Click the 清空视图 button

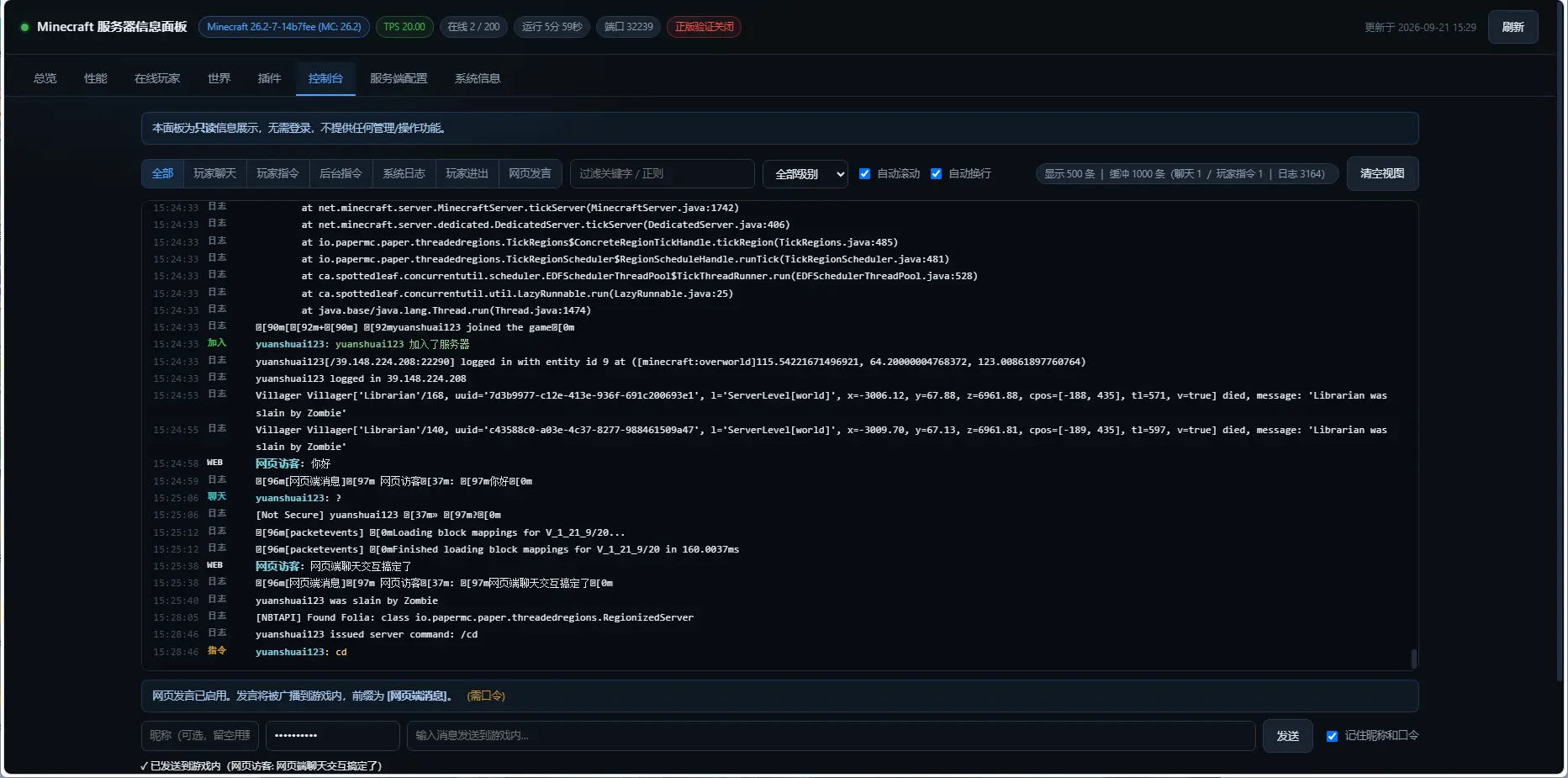(1382, 173)
